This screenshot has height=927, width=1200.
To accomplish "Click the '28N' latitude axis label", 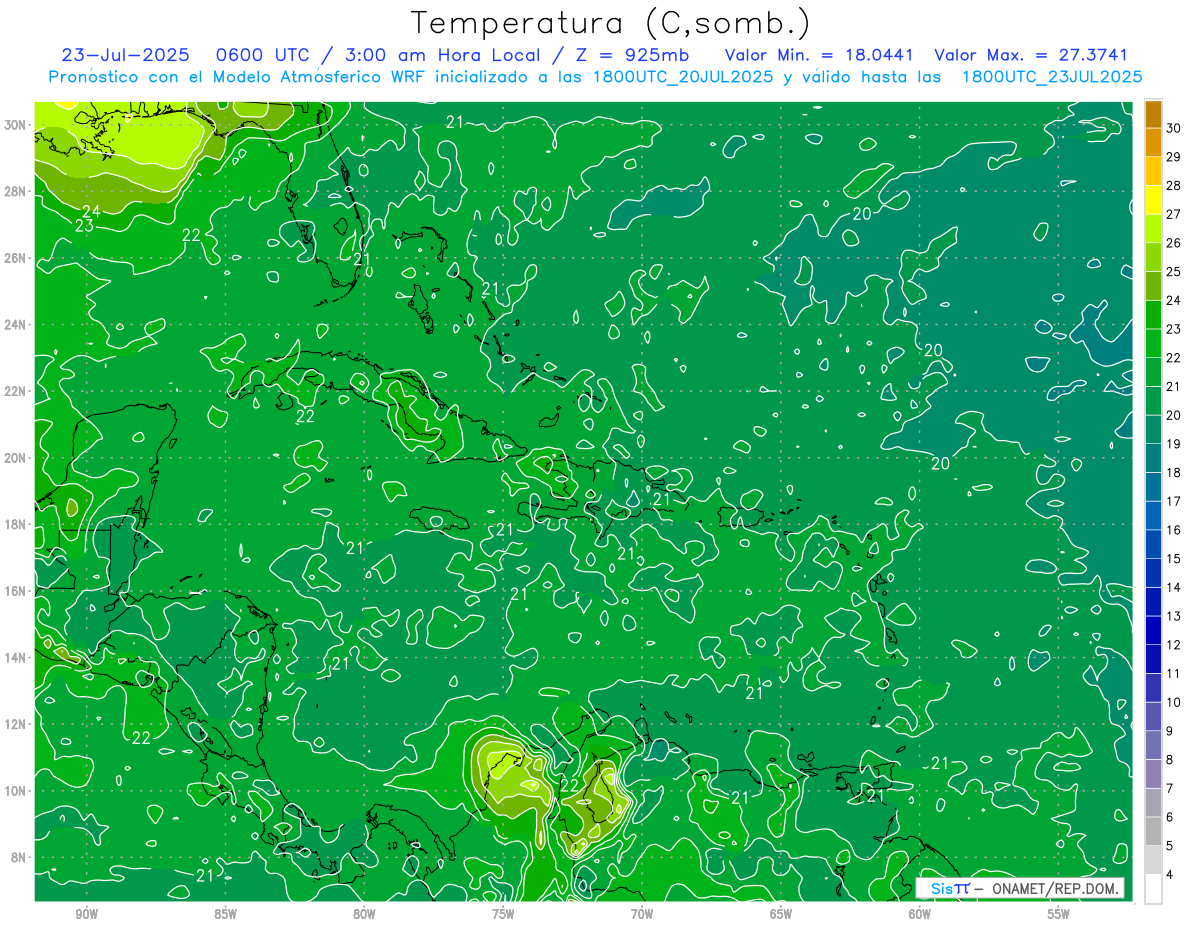I will point(16,191).
